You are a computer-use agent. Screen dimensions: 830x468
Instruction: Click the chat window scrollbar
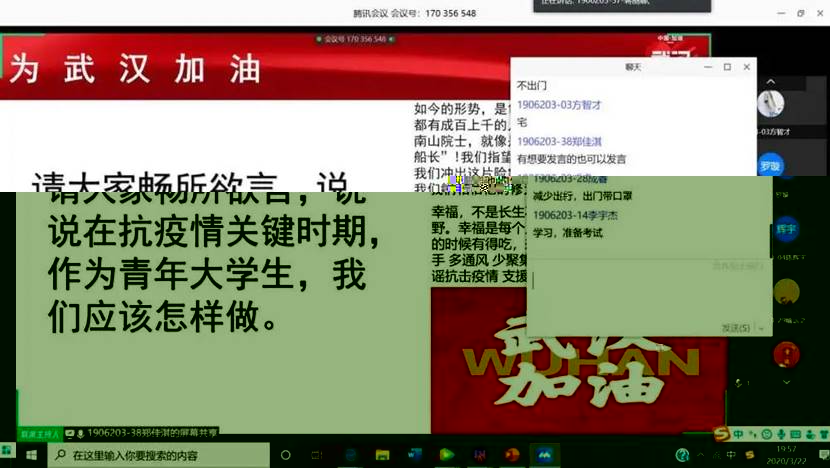771,241
